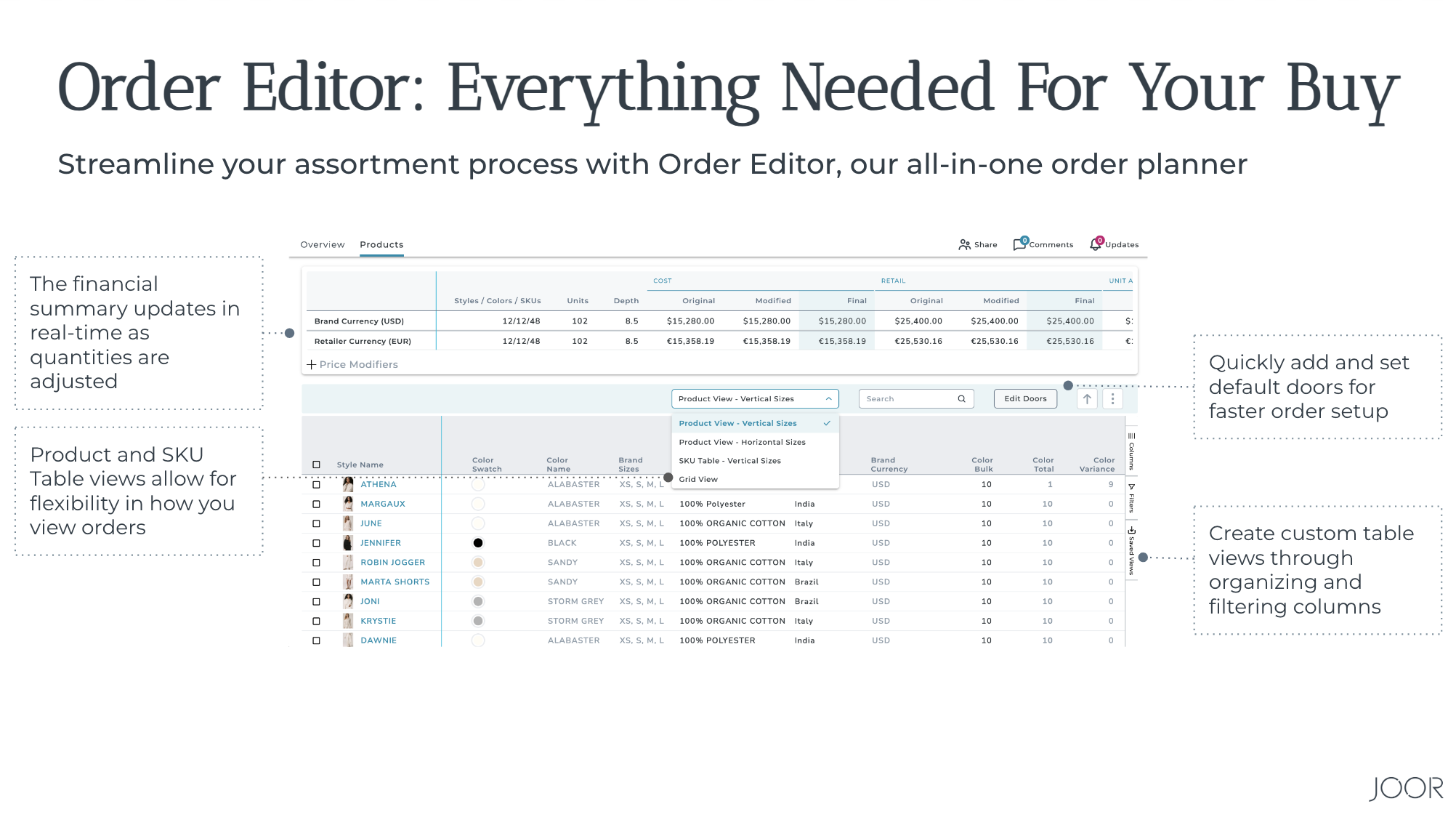1456x820 pixels.
Task: Select Grid View from the menu
Action: pos(698,480)
